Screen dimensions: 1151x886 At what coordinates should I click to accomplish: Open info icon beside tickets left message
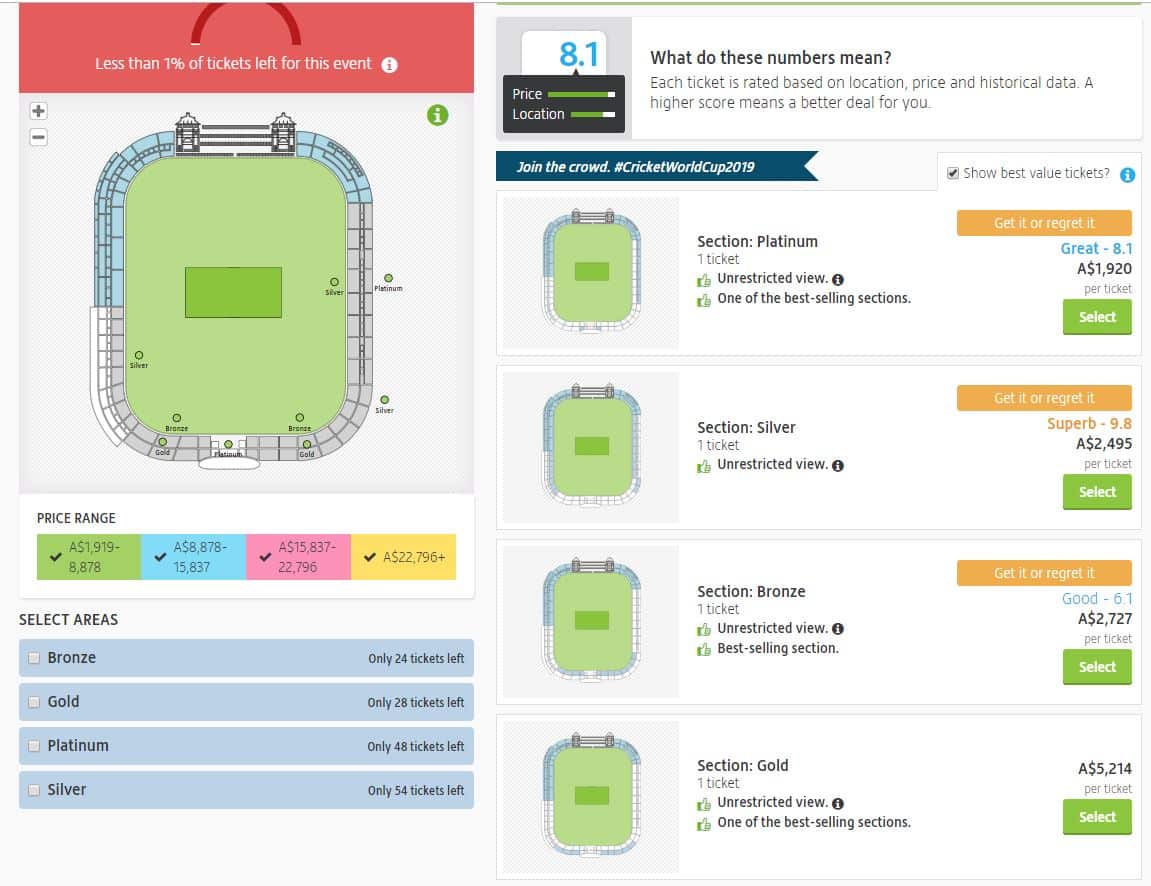[x=390, y=65]
